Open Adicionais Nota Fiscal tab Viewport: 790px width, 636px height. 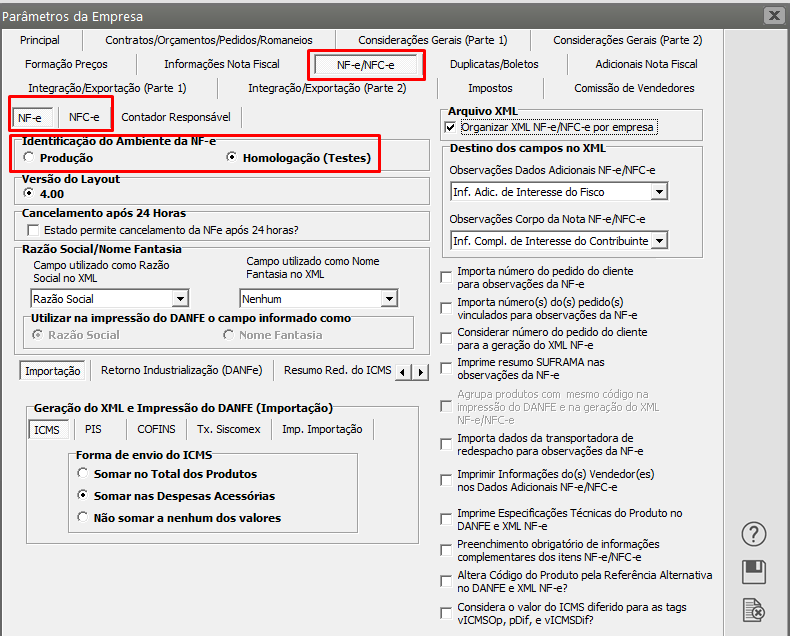click(x=646, y=65)
